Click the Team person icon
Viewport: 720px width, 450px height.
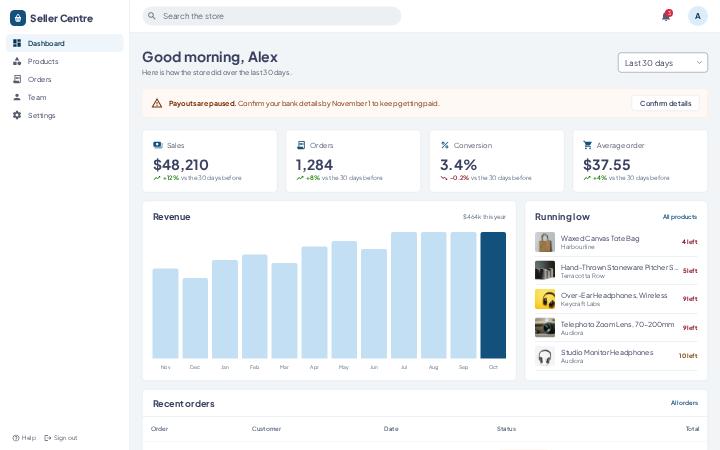17,97
